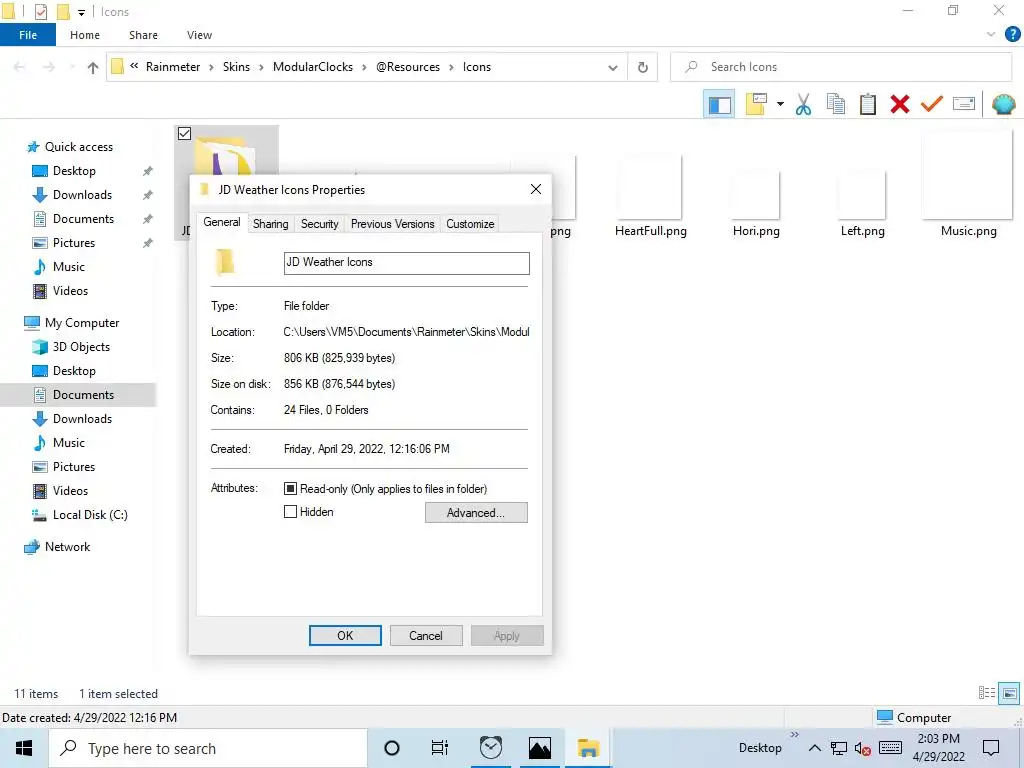Enable the Hidden attribute checkbox
Viewport: 1024px width, 768px height.
(291, 512)
